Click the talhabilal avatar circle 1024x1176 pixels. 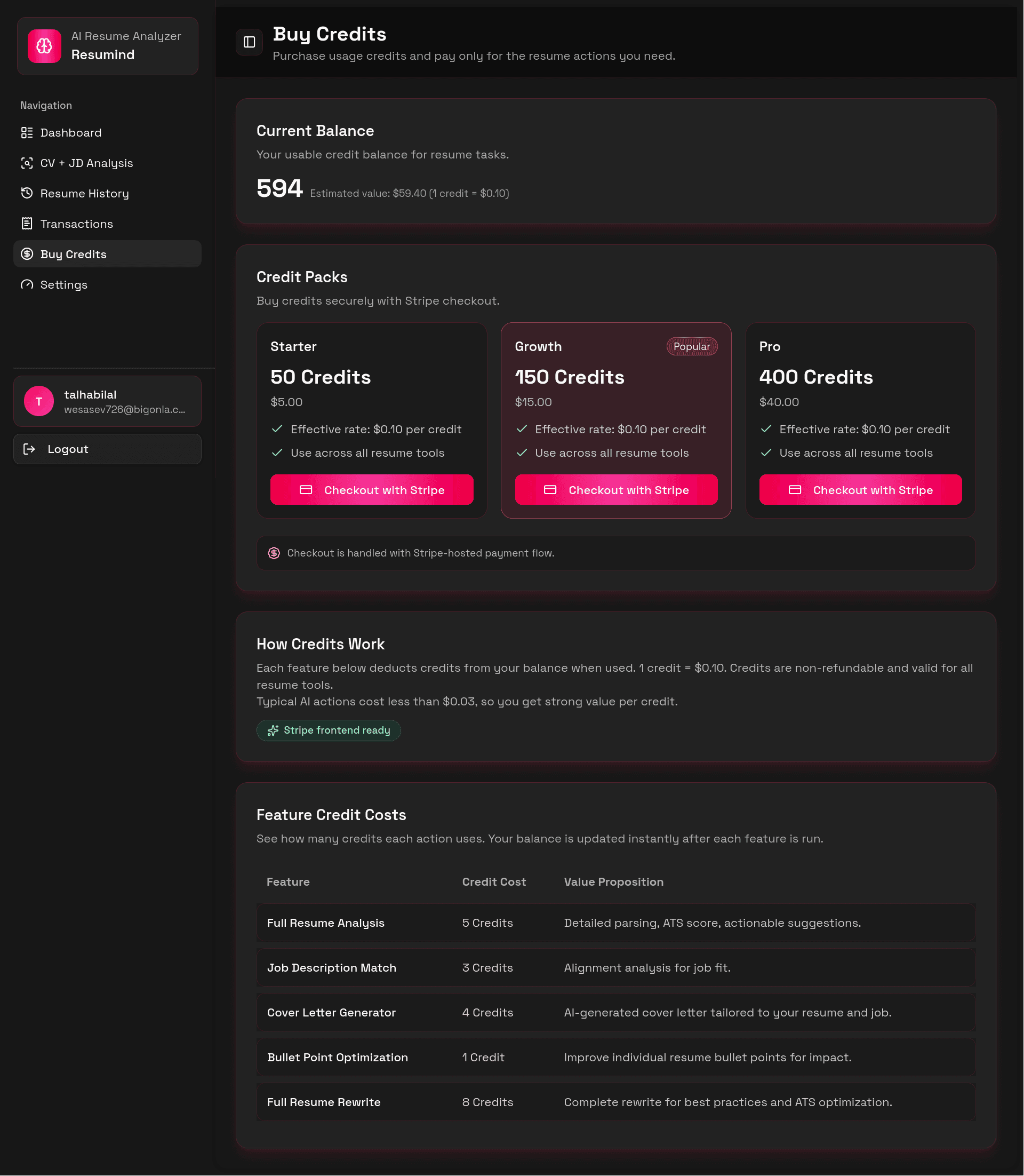pyautogui.click(x=39, y=401)
